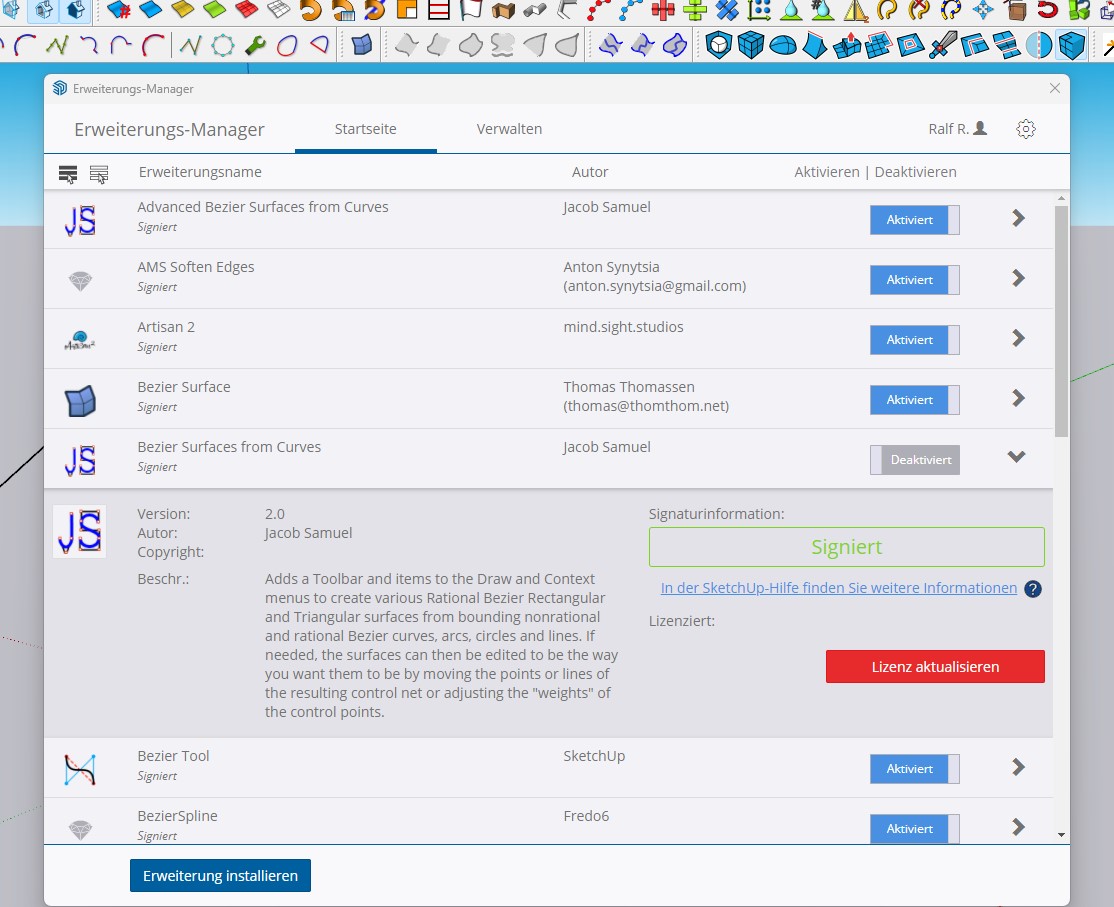This screenshot has height=907, width=1114.
Task: Switch to the Verwalten tab
Action: [x=509, y=129]
